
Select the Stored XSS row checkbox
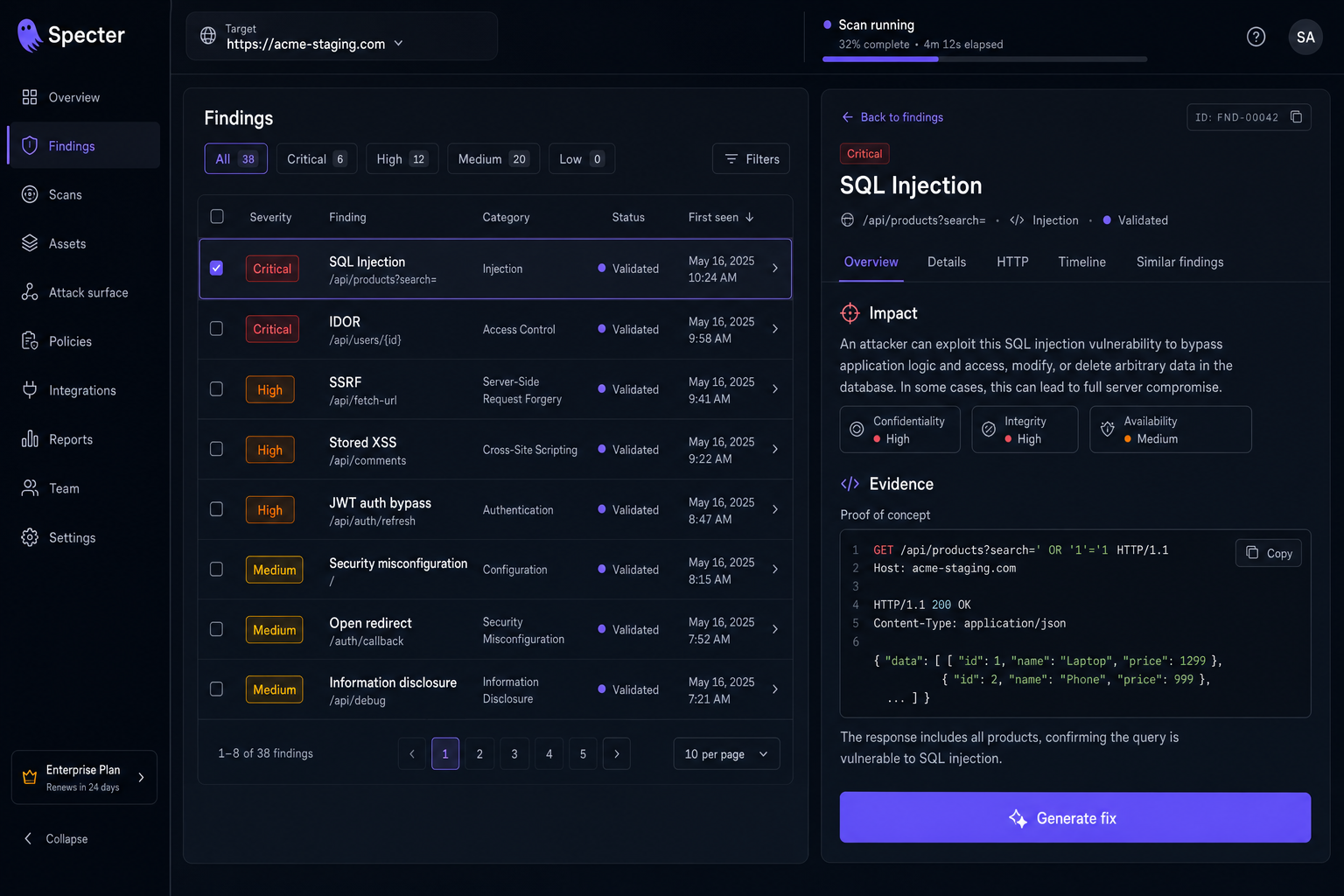coord(217,449)
